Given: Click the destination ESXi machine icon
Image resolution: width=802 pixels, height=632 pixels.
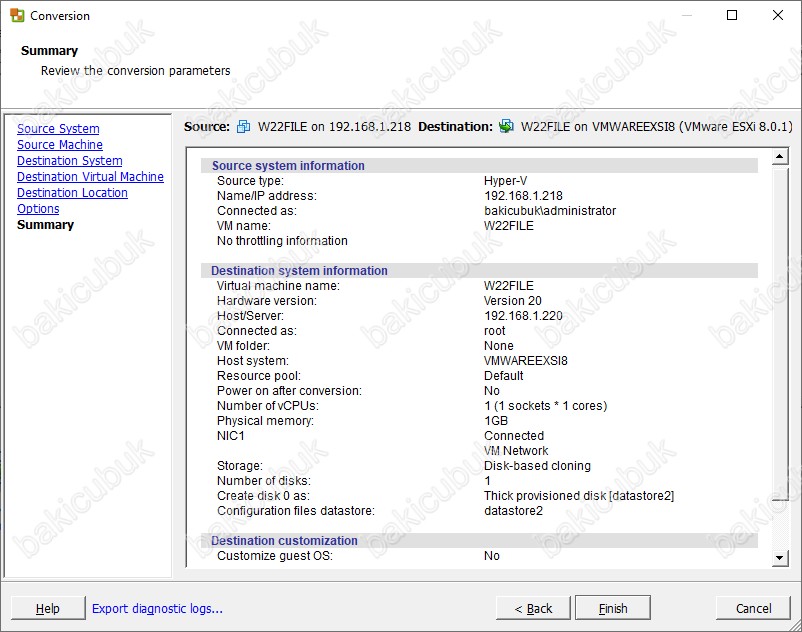Looking at the screenshot, I should tap(506, 126).
